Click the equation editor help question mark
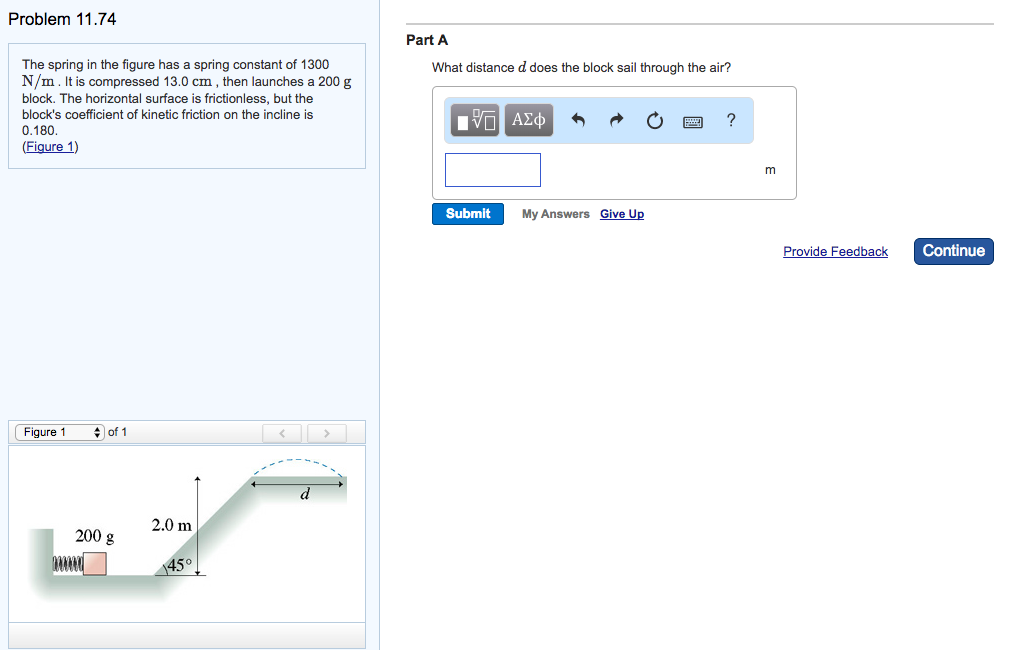 731,120
